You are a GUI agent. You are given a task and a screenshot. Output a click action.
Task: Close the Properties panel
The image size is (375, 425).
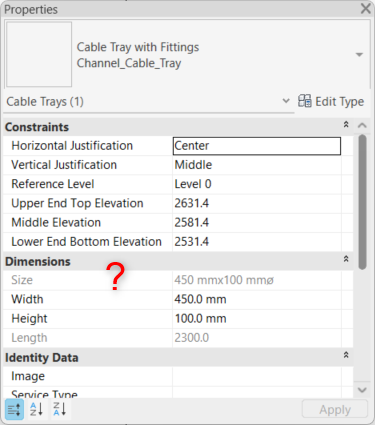pos(366,8)
